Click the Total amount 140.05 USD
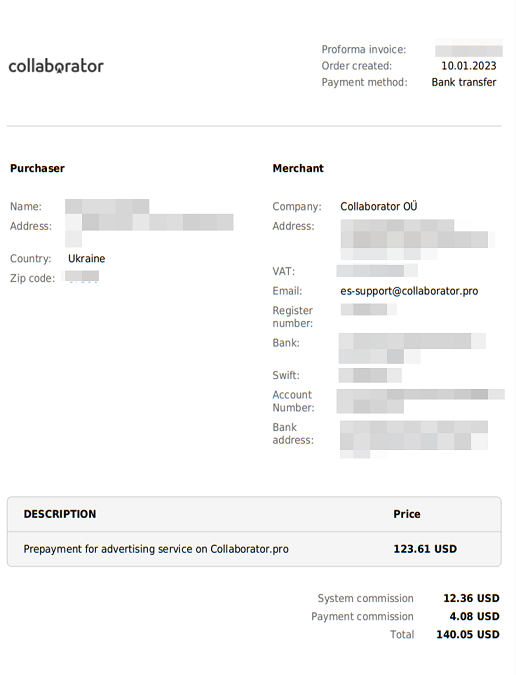The image size is (516, 675). [468, 635]
